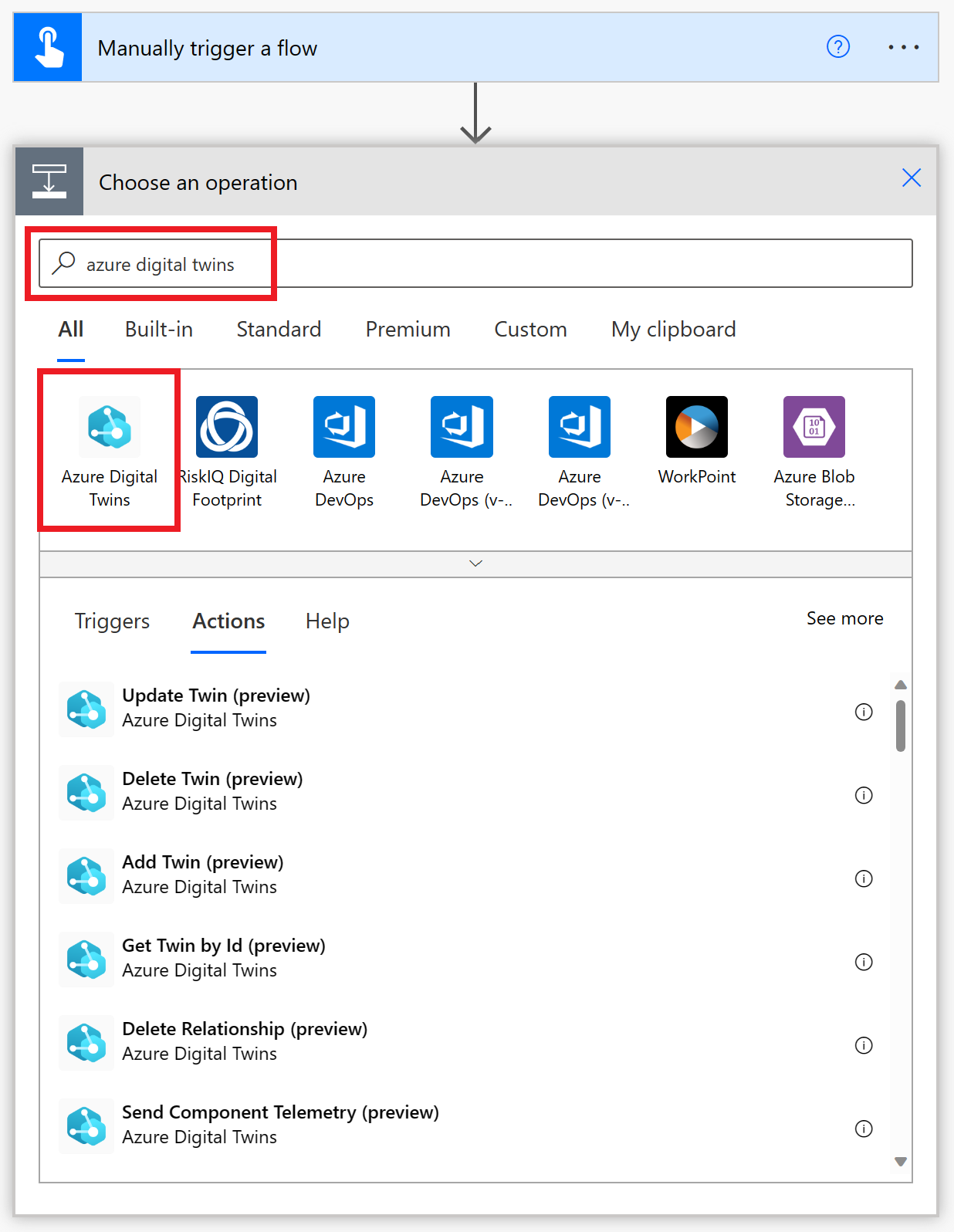Open the My clipboard tab
954x1232 pixels.
(x=673, y=330)
